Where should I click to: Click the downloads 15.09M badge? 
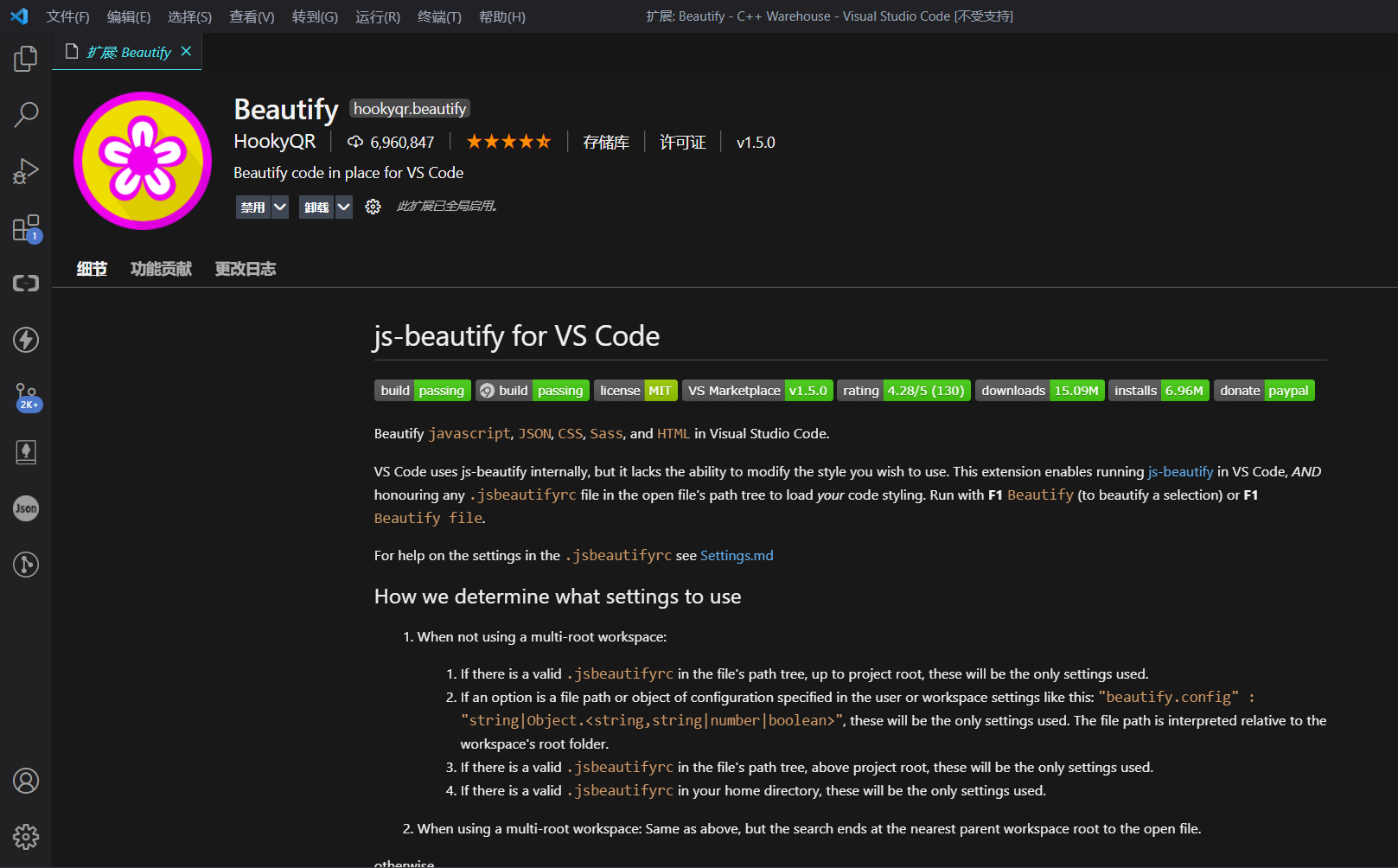pyautogui.click(x=1040, y=391)
